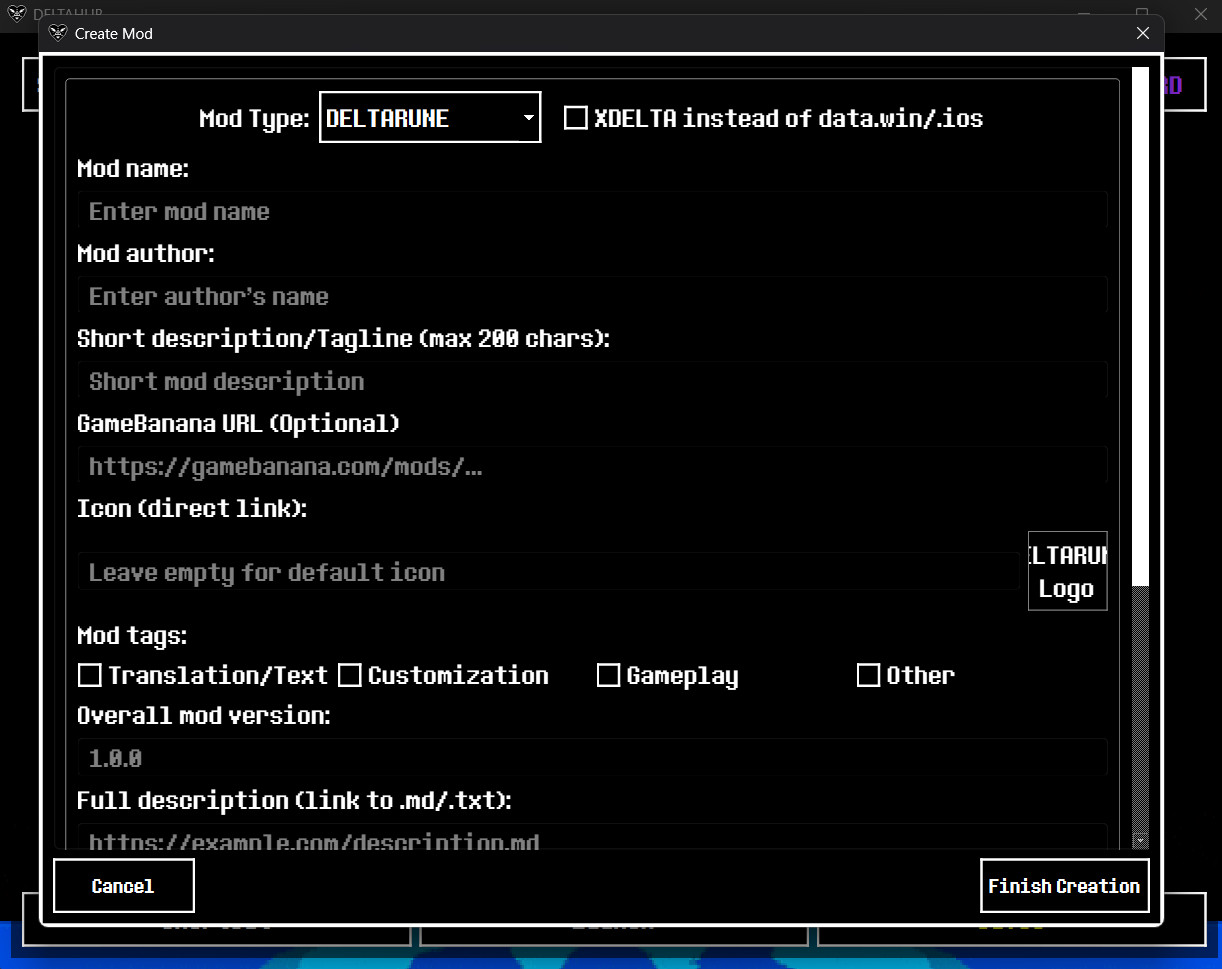Toggle the Other mod tag
The width and height of the screenshot is (1222, 969).
[x=868, y=675]
